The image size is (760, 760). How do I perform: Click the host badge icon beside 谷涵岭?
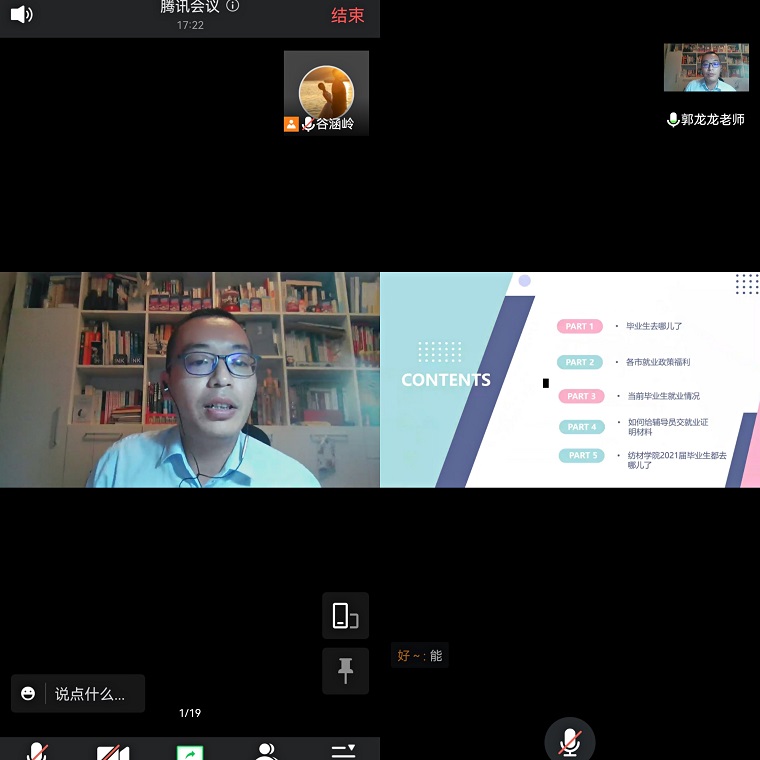tap(291, 124)
